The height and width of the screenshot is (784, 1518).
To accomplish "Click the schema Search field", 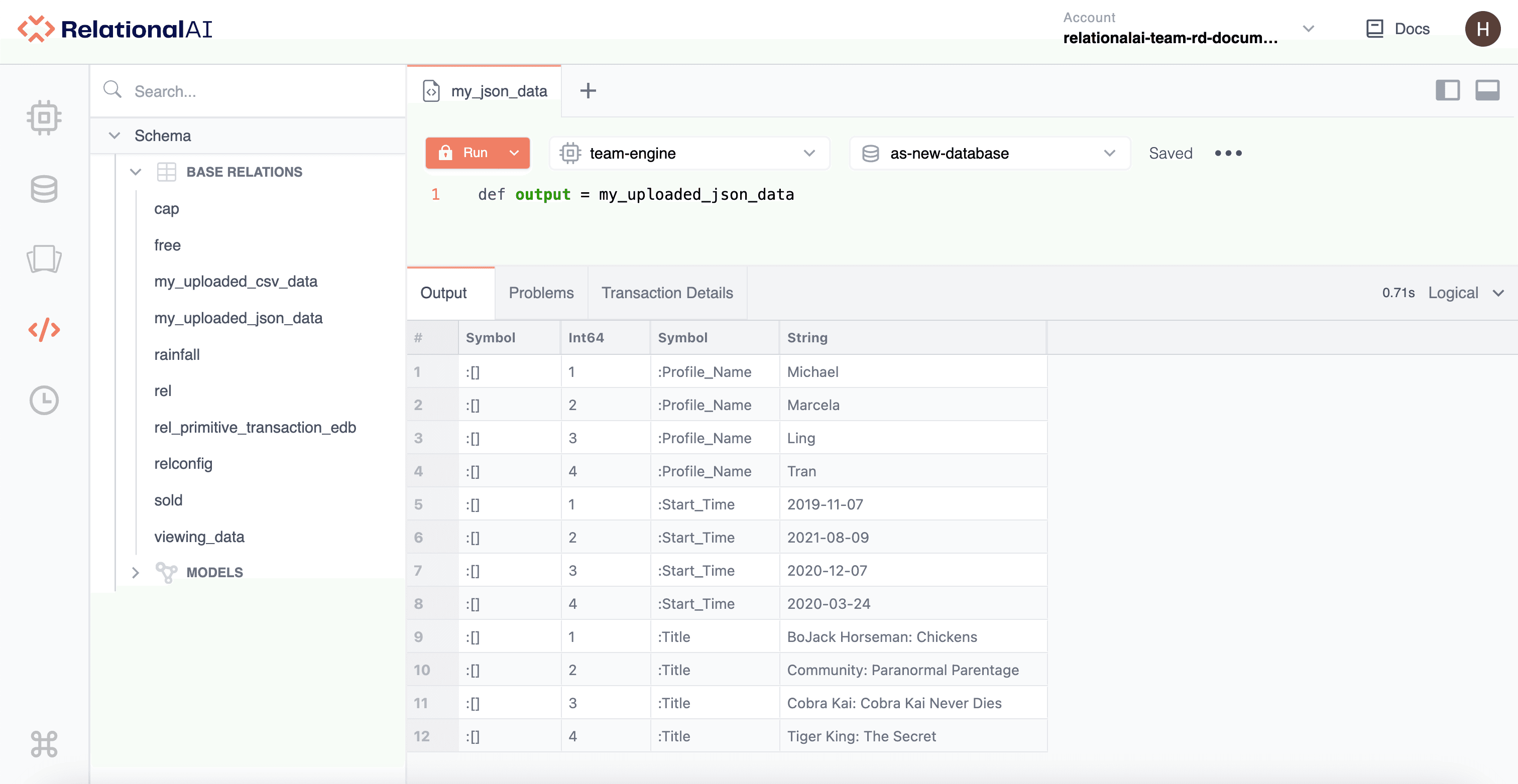I will coord(259,91).
